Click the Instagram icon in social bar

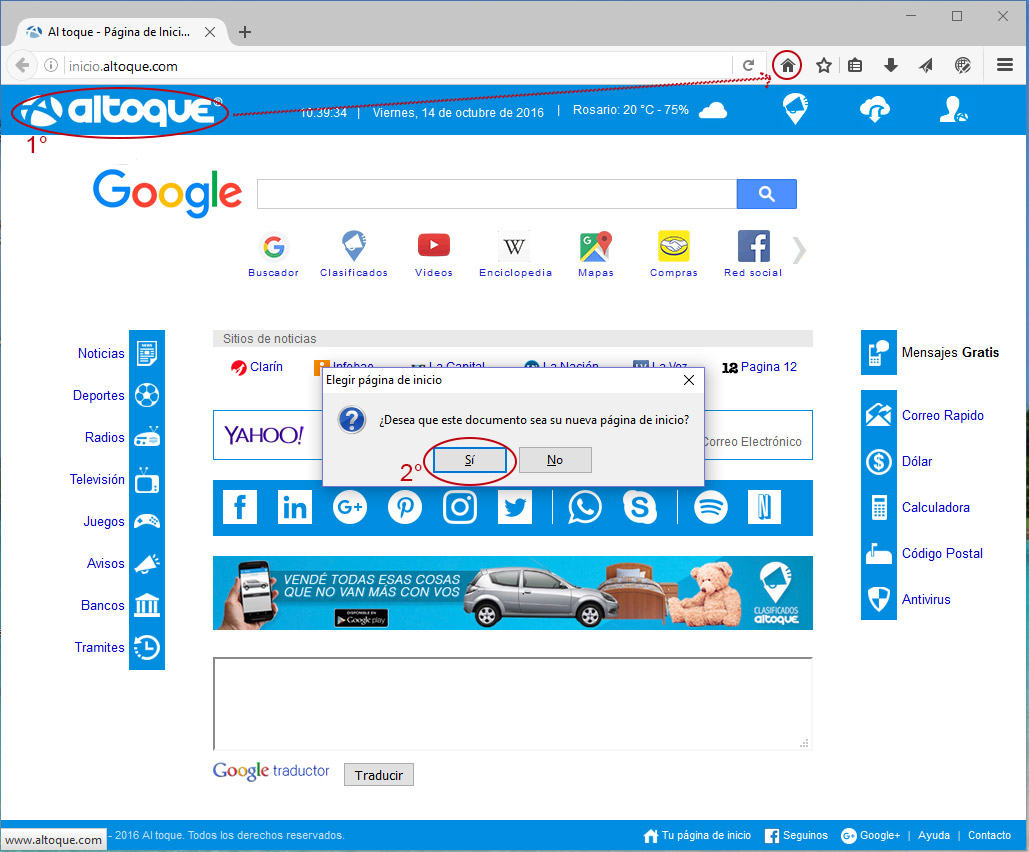[x=460, y=507]
